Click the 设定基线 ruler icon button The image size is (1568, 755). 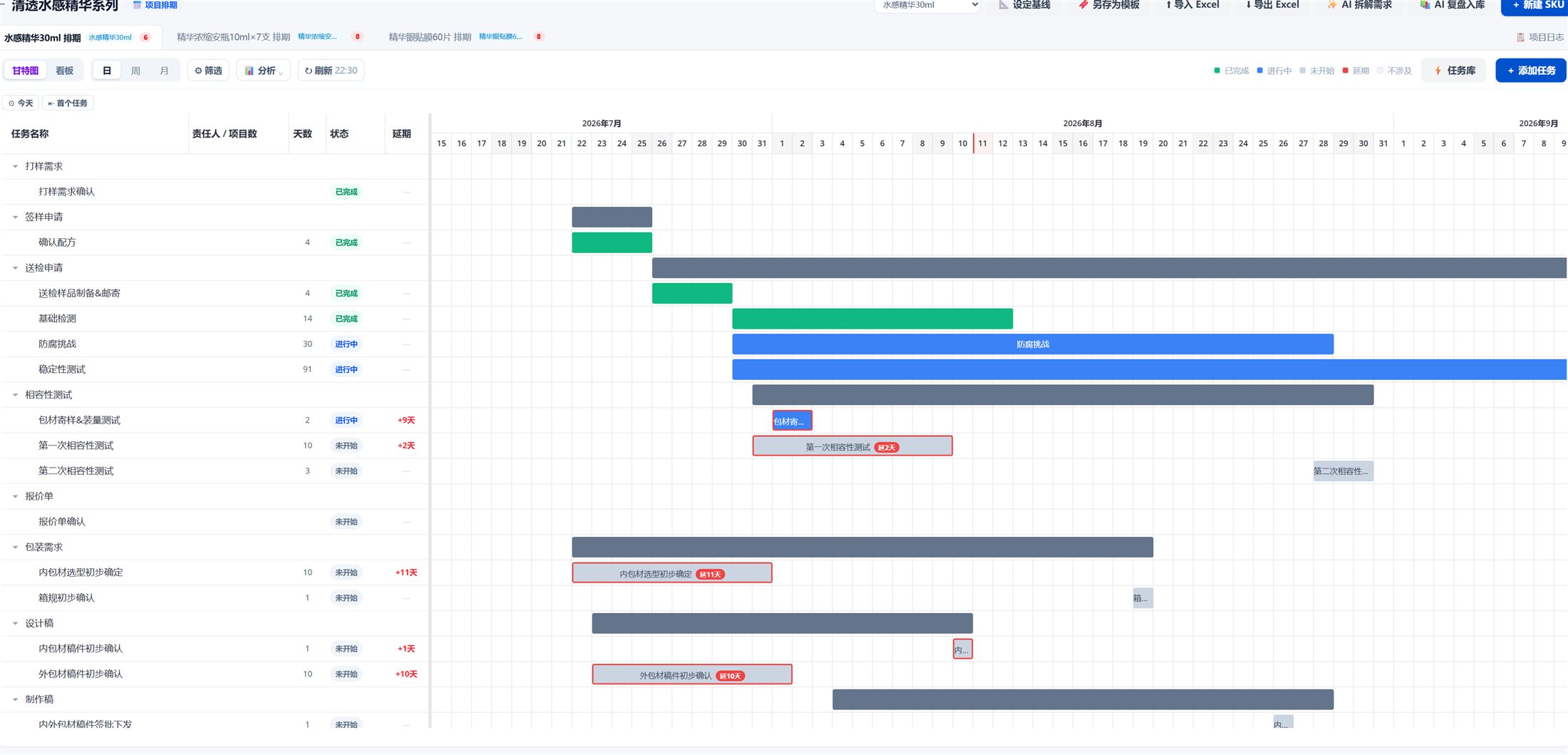click(1024, 5)
